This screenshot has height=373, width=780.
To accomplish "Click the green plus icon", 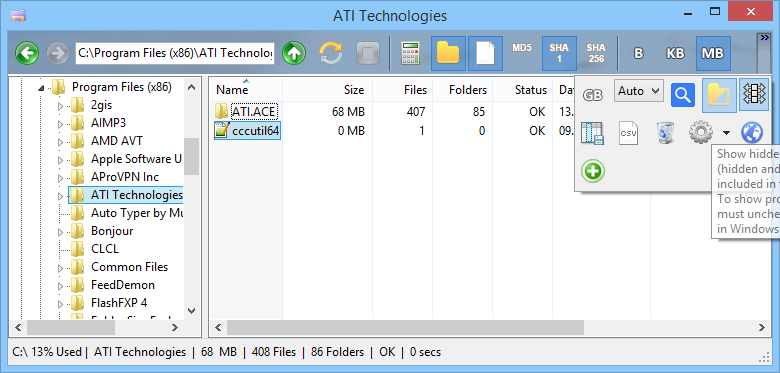I will (592, 172).
